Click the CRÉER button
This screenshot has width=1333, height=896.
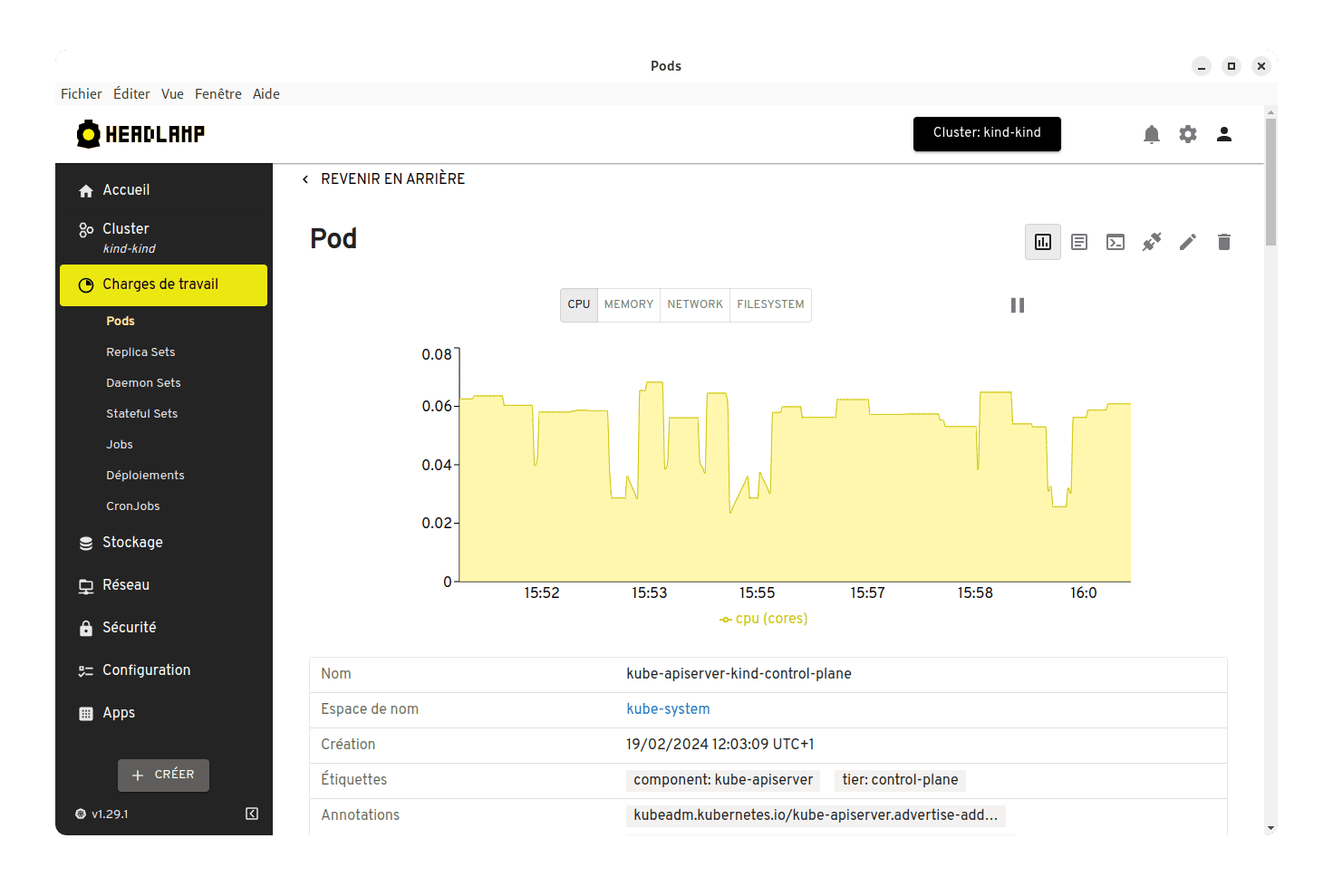pos(163,776)
